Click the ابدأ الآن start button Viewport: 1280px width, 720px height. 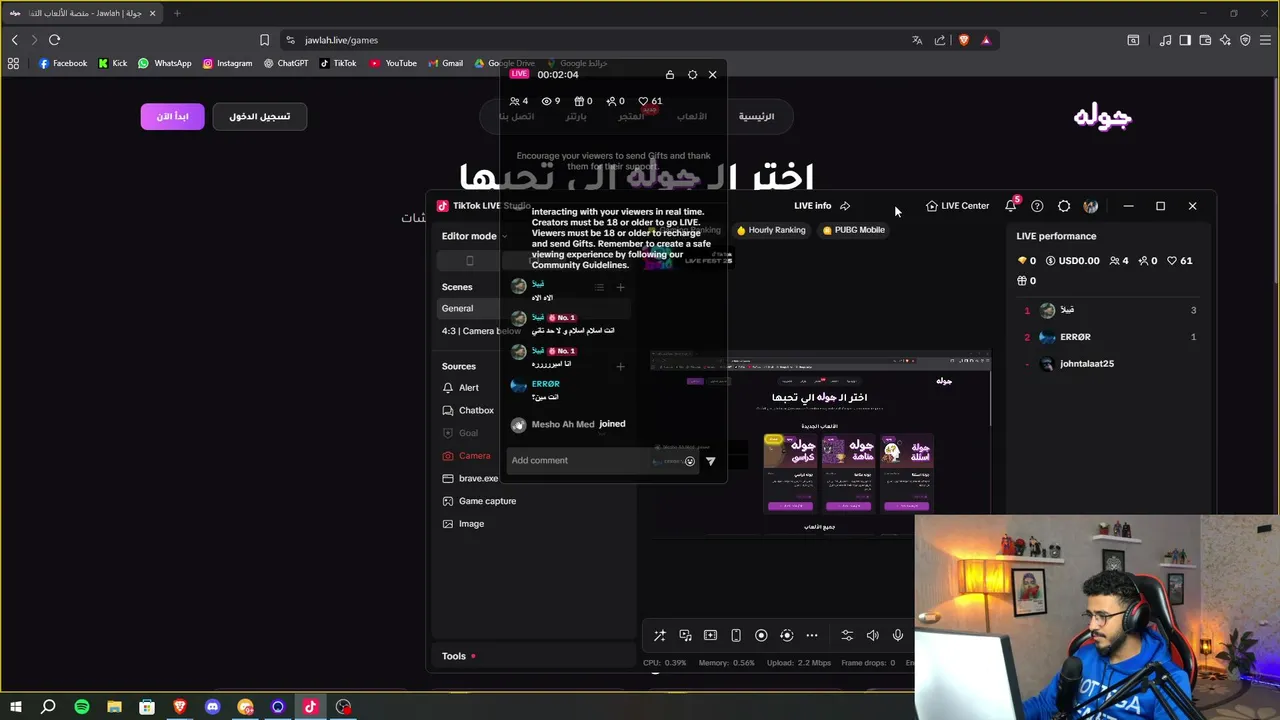172,116
